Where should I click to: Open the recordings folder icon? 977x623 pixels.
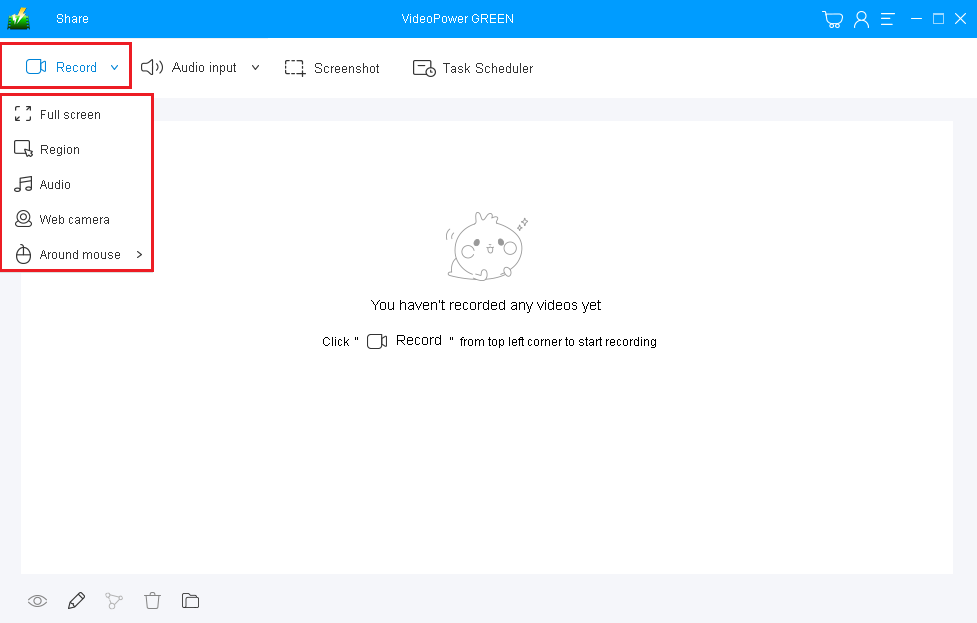pos(190,600)
